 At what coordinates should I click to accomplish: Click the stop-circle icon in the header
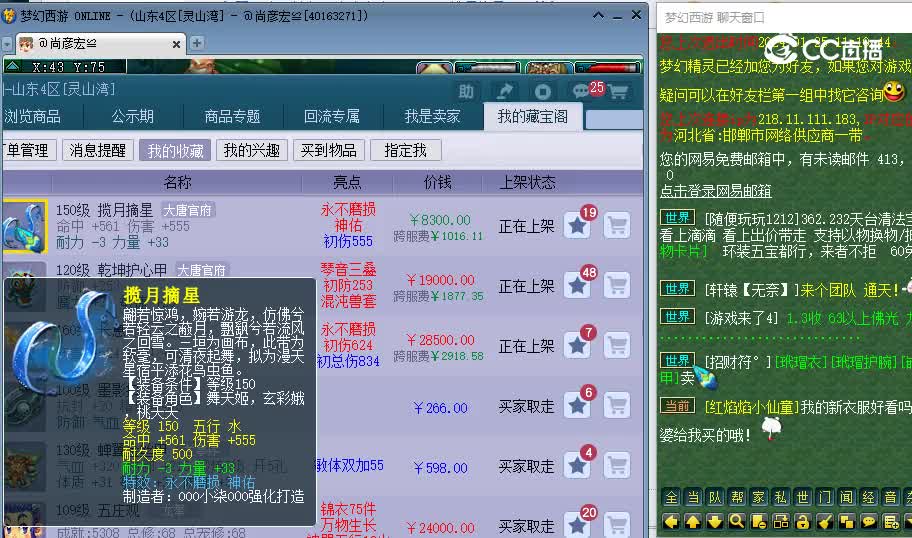[x=542, y=91]
